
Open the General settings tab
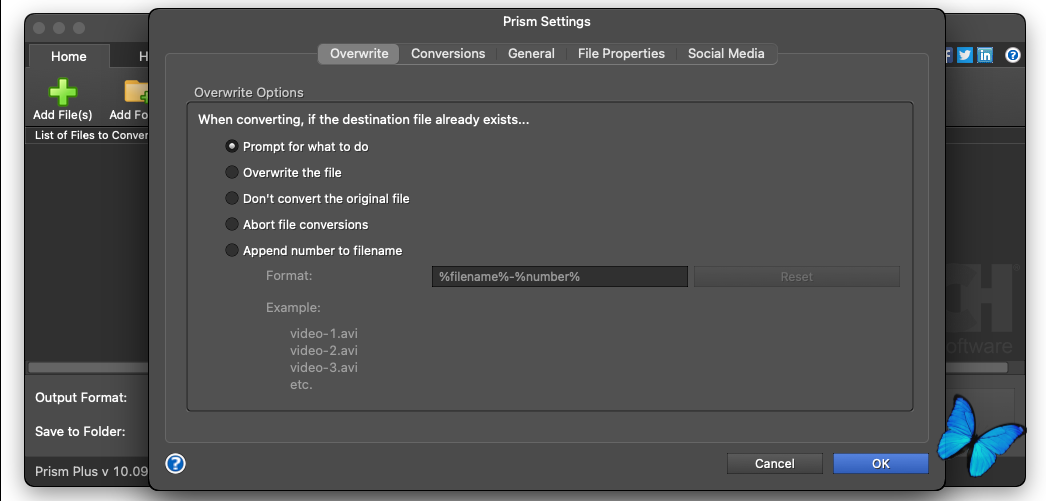531,54
